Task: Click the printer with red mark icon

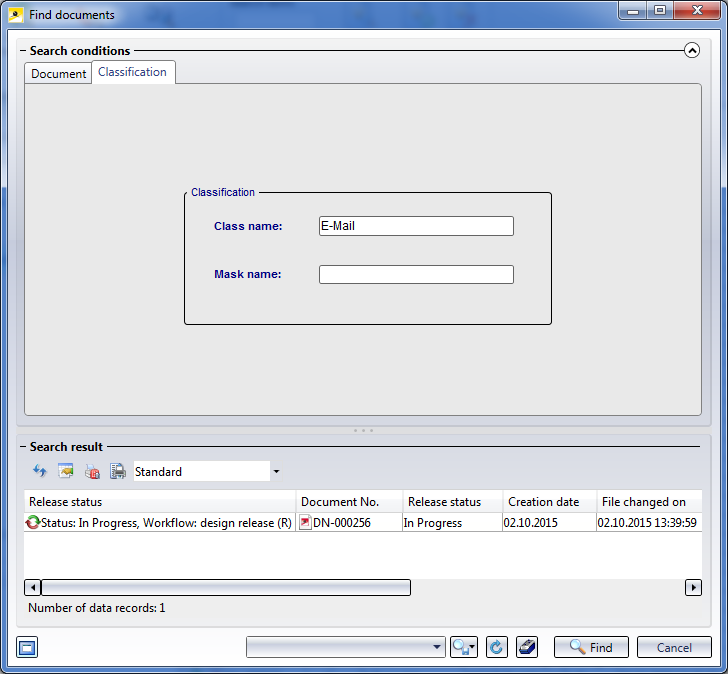Action: 92,472
